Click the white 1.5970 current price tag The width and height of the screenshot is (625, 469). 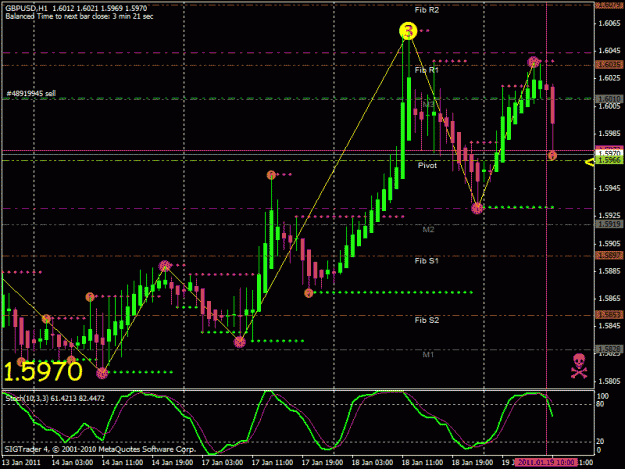click(609, 153)
